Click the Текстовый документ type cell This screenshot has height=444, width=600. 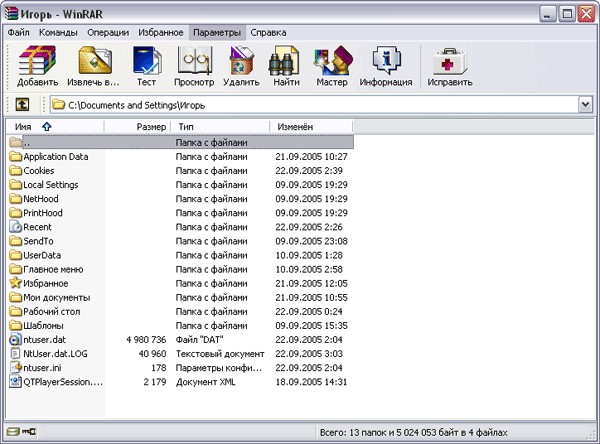(220, 354)
